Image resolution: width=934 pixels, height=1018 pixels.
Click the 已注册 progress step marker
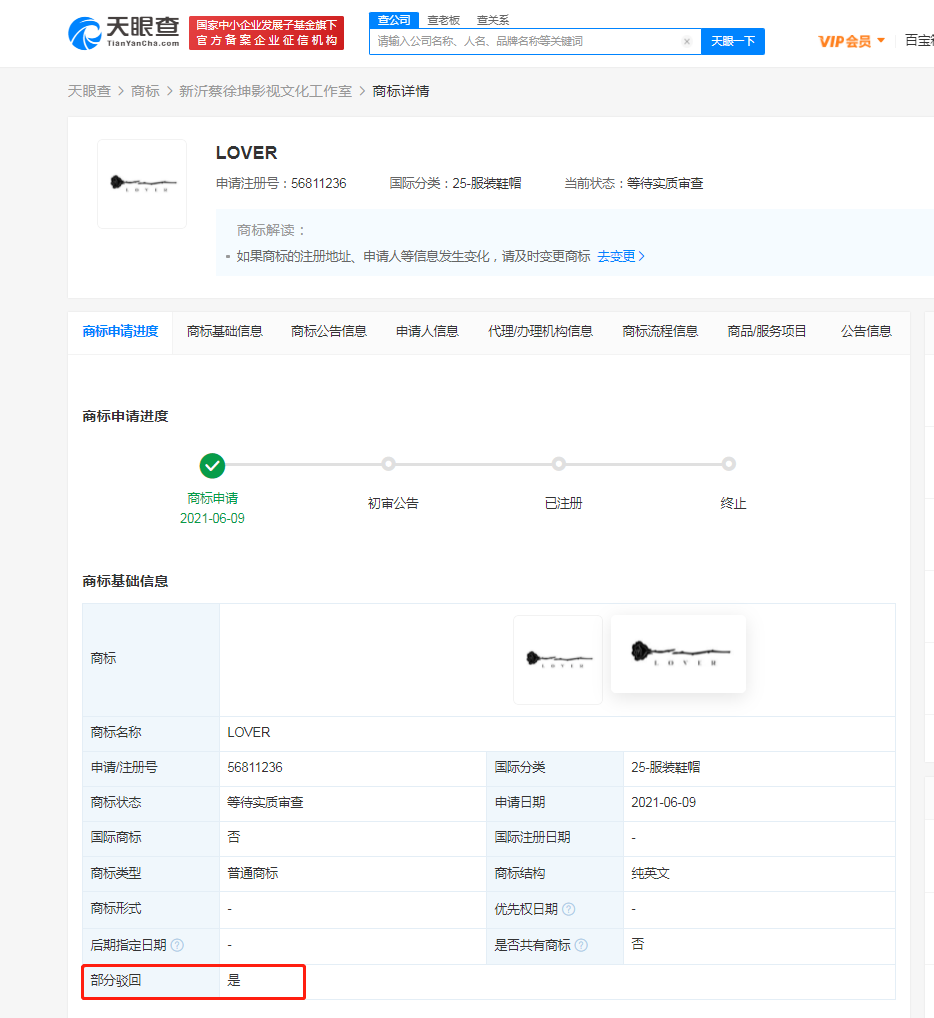[x=559, y=464]
